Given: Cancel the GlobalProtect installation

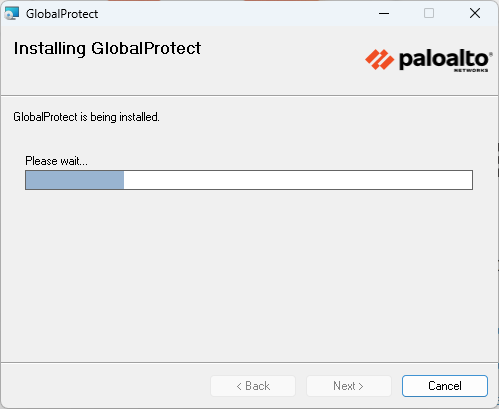Looking at the screenshot, I should tap(445, 386).
